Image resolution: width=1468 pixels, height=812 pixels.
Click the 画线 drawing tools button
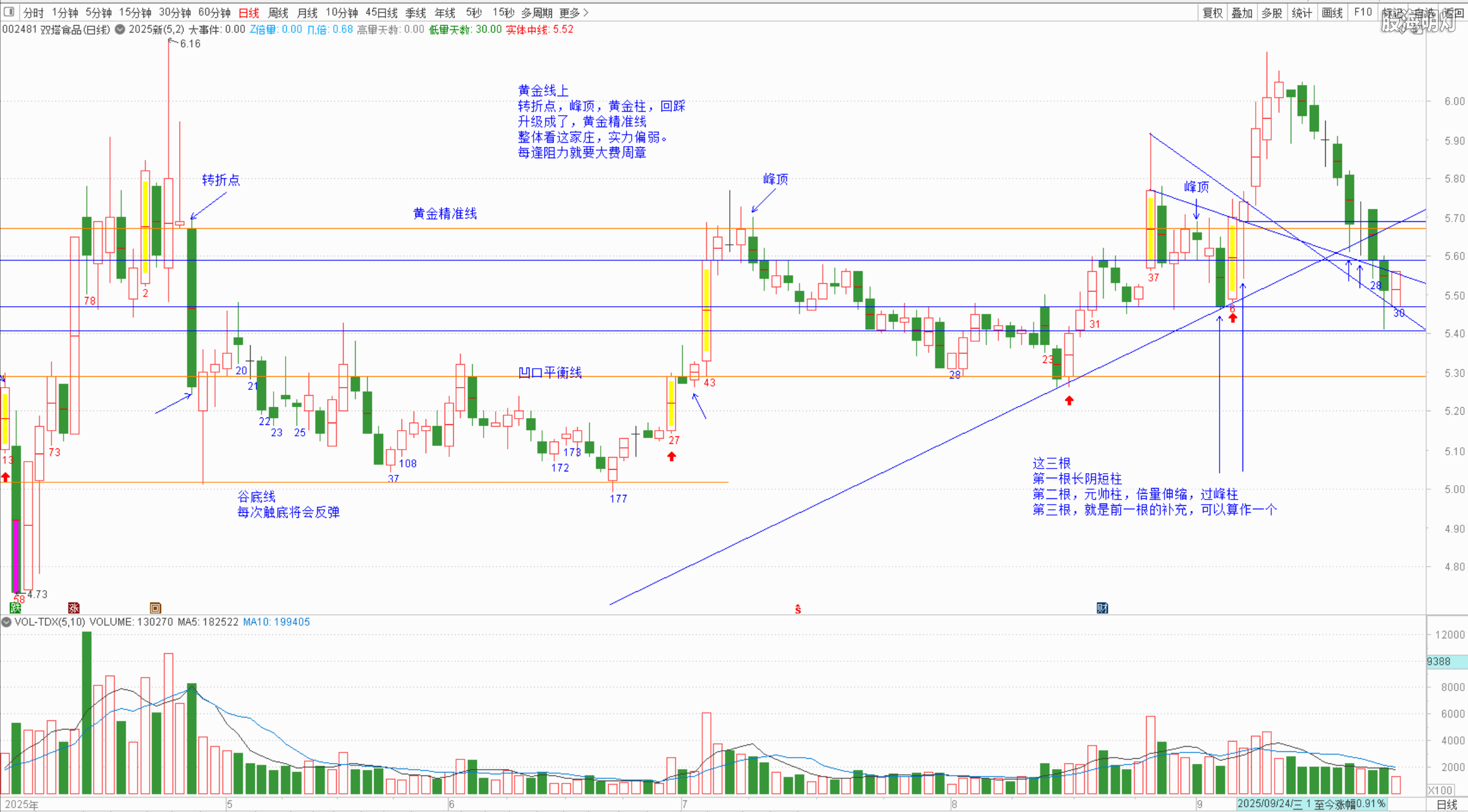[x=1331, y=12]
